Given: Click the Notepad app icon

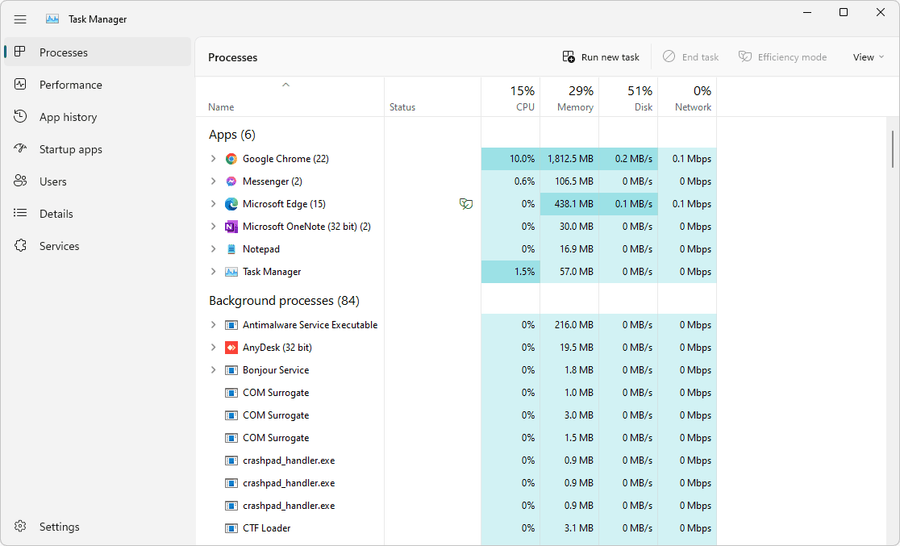Looking at the screenshot, I should tap(231, 249).
